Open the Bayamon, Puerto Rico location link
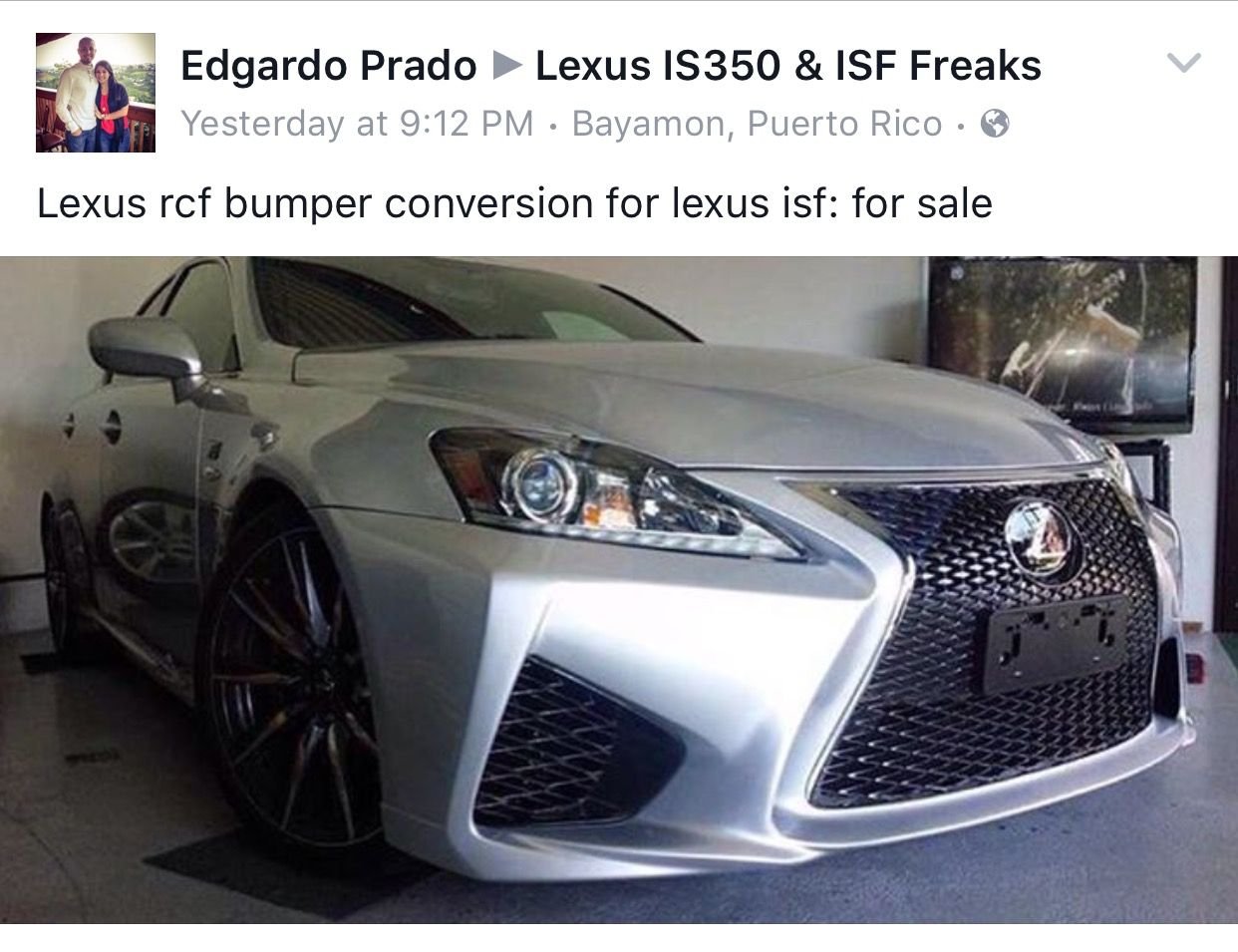Image resolution: width=1238 pixels, height=952 pixels. coord(758,124)
